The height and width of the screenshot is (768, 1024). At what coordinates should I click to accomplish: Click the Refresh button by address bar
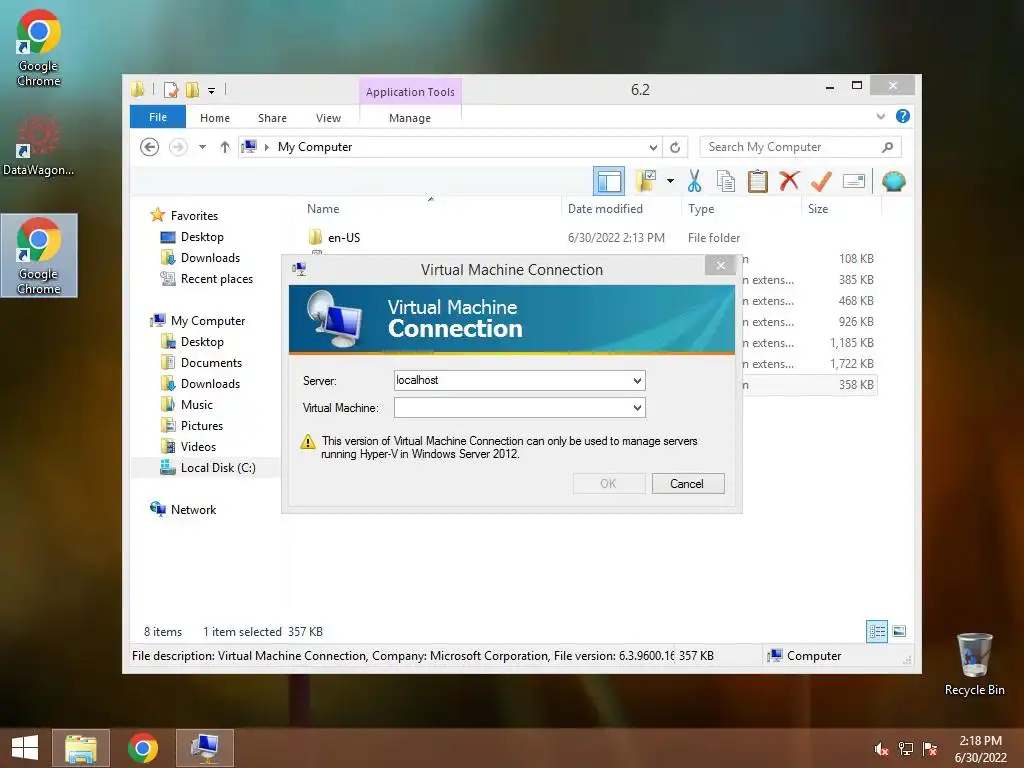click(x=675, y=147)
